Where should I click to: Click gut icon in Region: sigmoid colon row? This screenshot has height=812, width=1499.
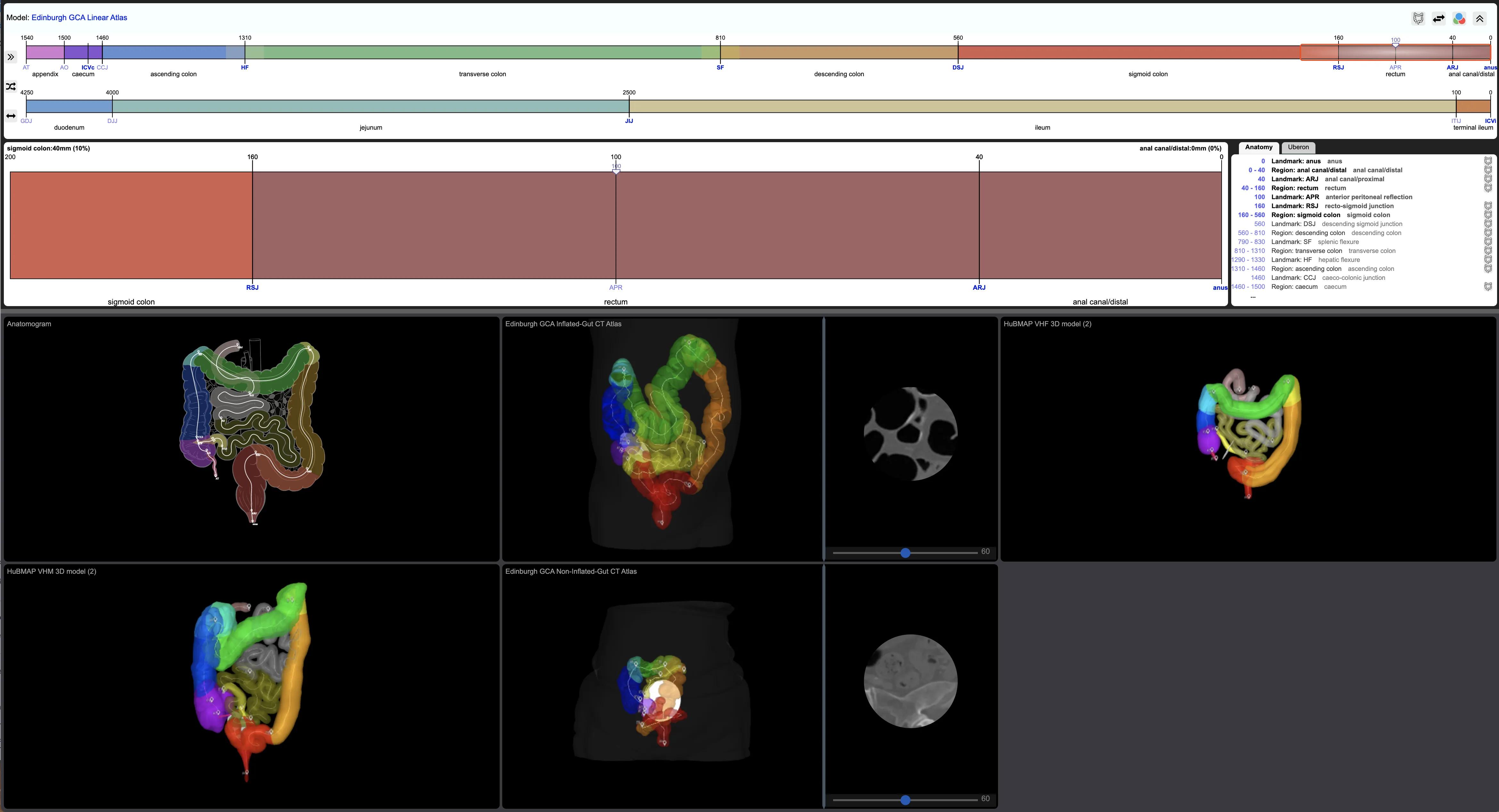coord(1488,215)
